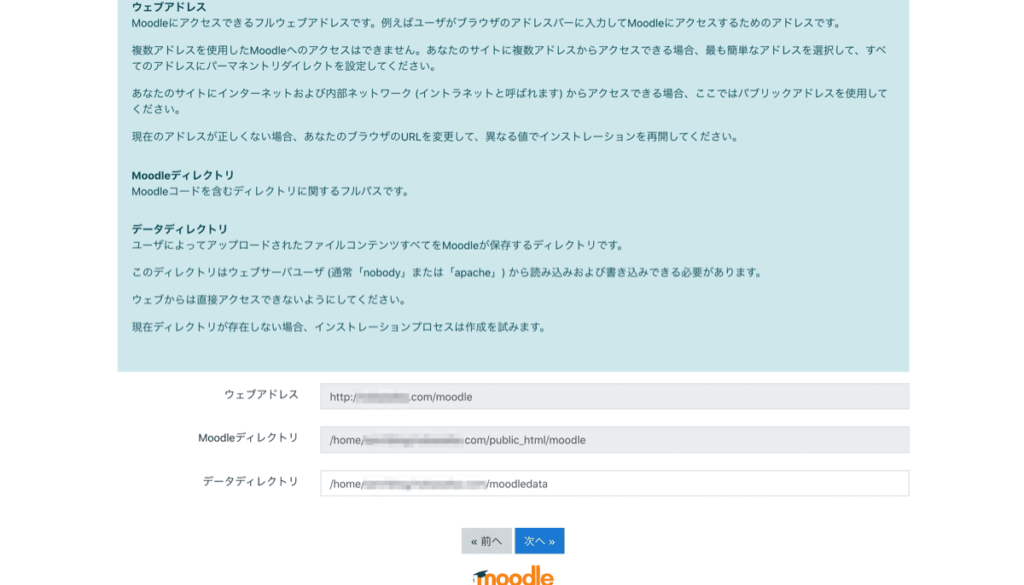This screenshot has height=585, width=1024.
Task: Click the Moodle logo at the bottom
Action: tap(513, 575)
